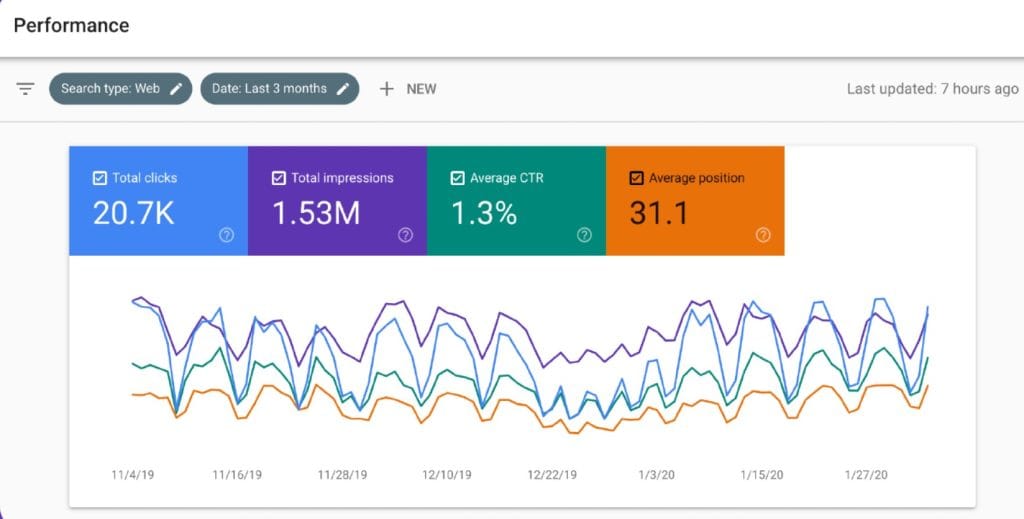Screen dimensions: 1024x519
Task: Open help icon on Average CTR card
Action: 584,235
